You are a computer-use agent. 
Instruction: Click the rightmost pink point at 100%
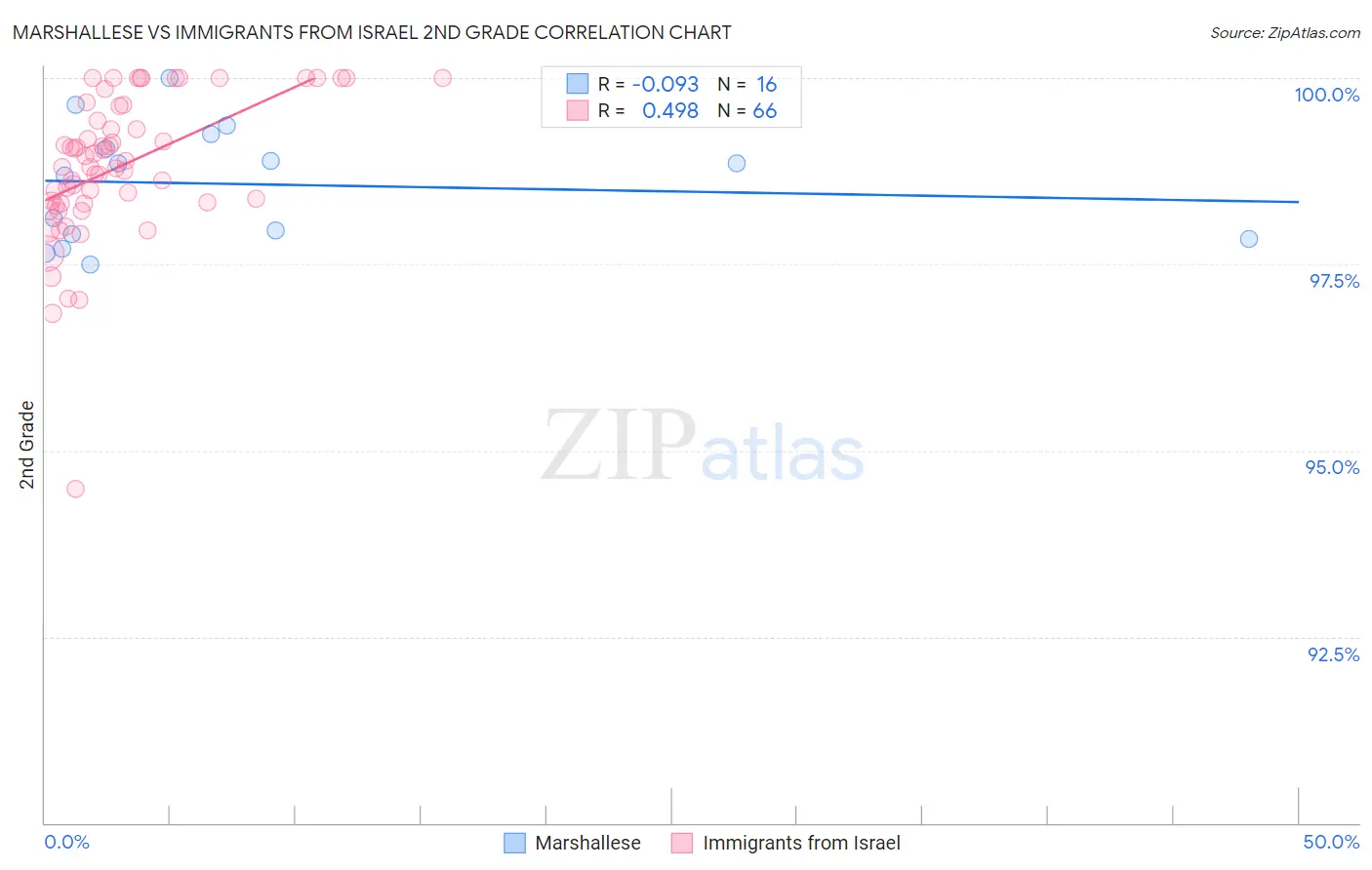443,78
